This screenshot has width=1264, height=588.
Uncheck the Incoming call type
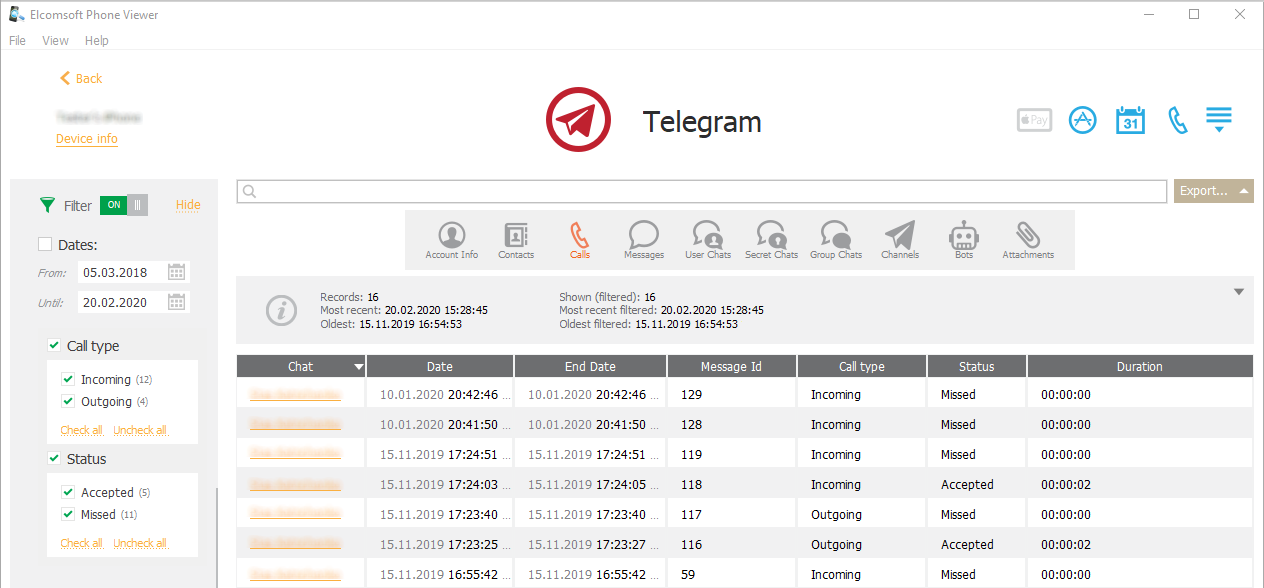pyautogui.click(x=68, y=379)
